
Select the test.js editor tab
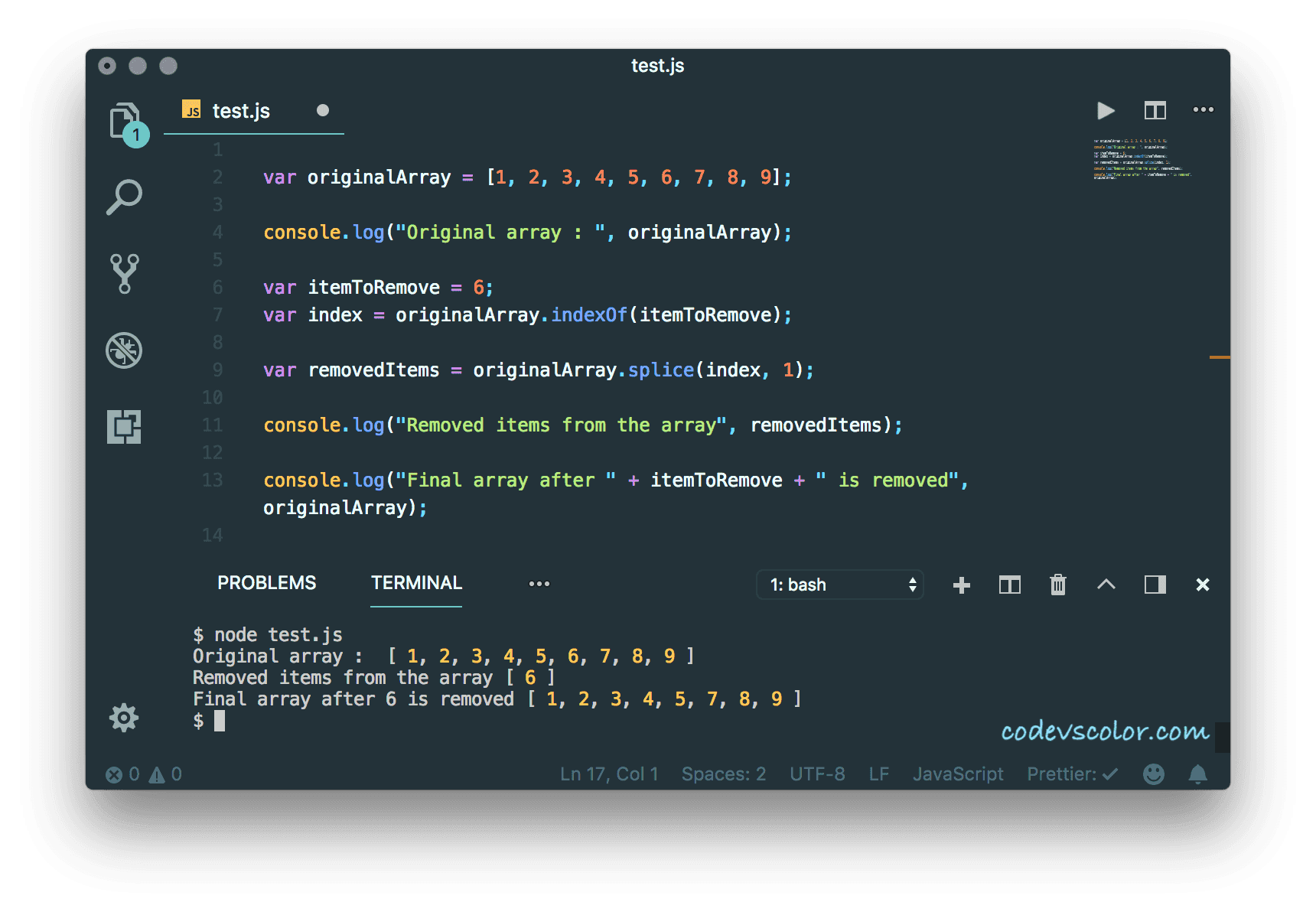(x=239, y=111)
